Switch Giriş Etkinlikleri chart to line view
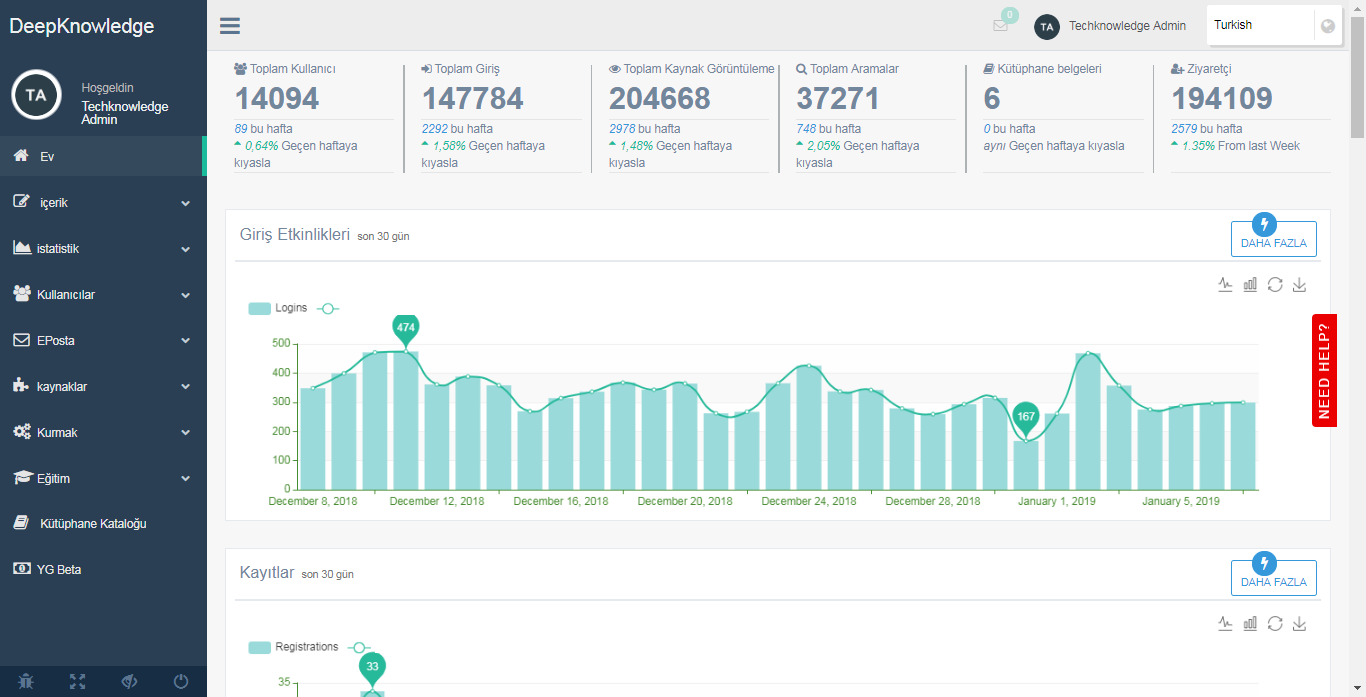 pos(1225,285)
